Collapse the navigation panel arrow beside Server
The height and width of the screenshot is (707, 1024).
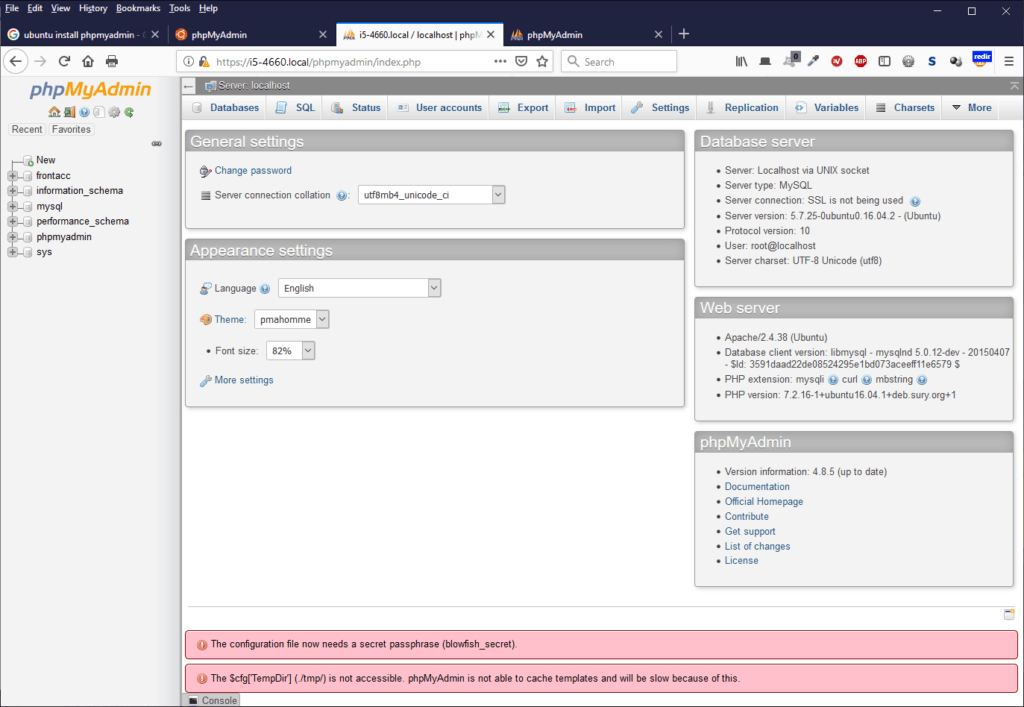coord(189,86)
